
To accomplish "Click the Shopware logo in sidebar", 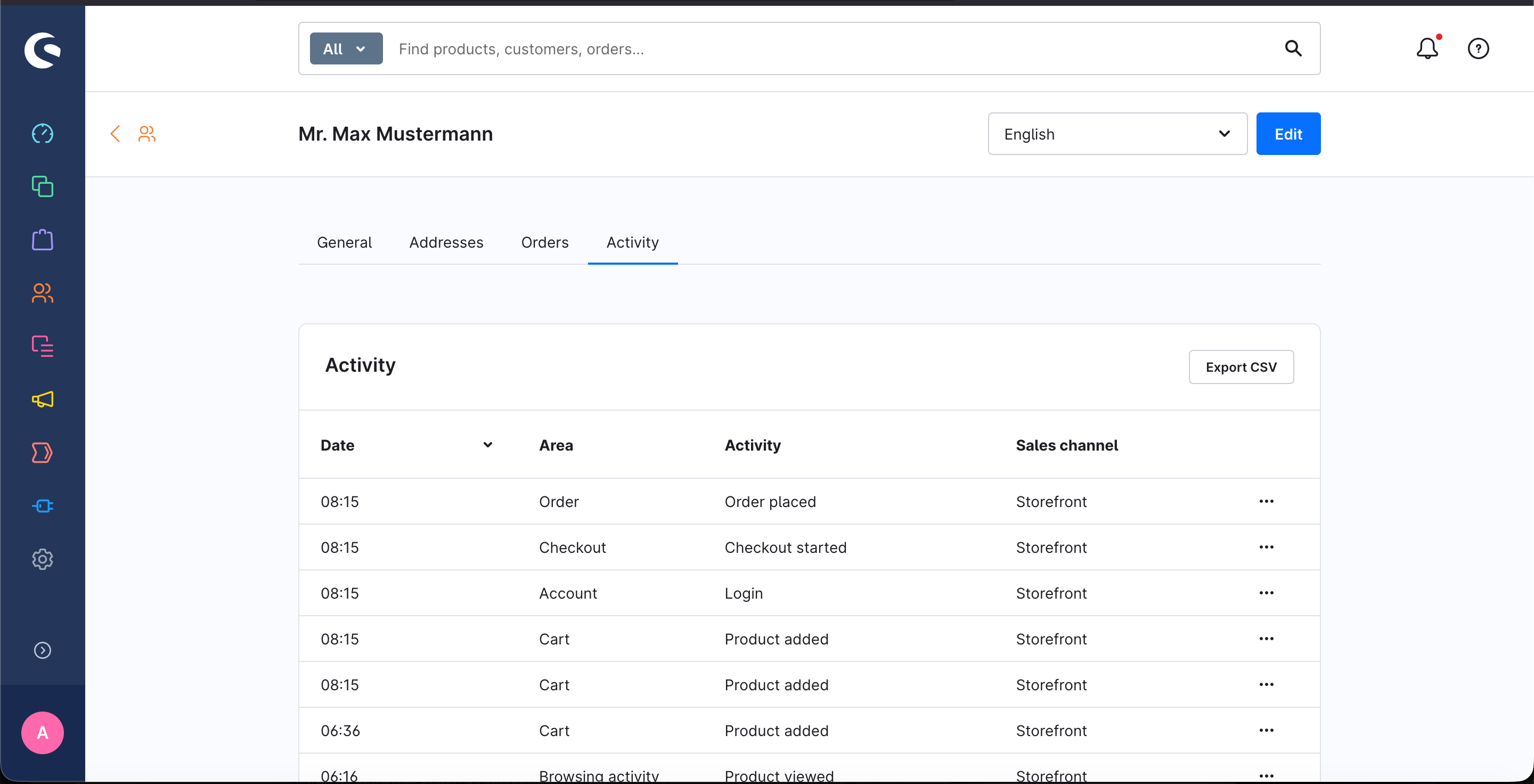I will click(x=42, y=50).
